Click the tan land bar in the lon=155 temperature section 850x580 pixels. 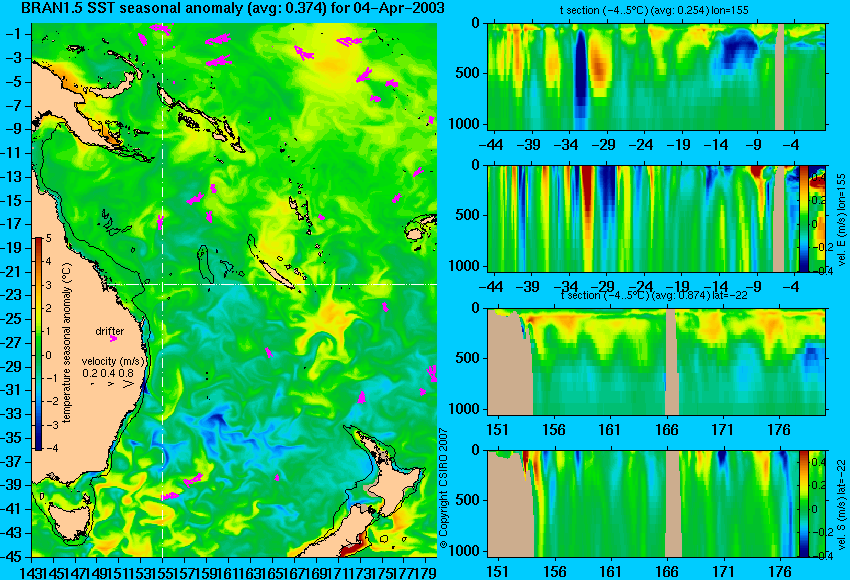tap(779, 76)
